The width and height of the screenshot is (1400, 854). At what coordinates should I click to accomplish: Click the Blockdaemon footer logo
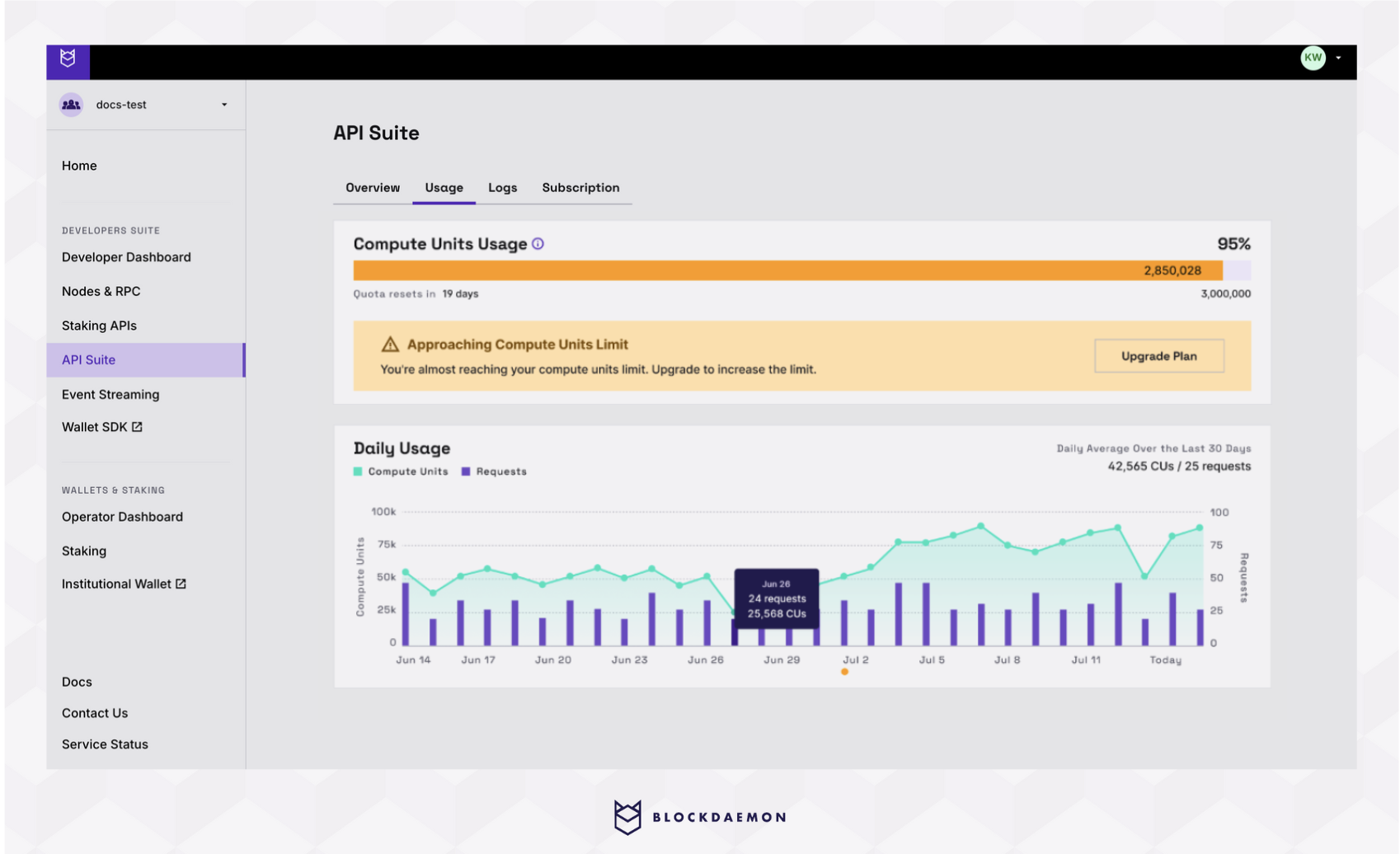pyautogui.click(x=699, y=817)
